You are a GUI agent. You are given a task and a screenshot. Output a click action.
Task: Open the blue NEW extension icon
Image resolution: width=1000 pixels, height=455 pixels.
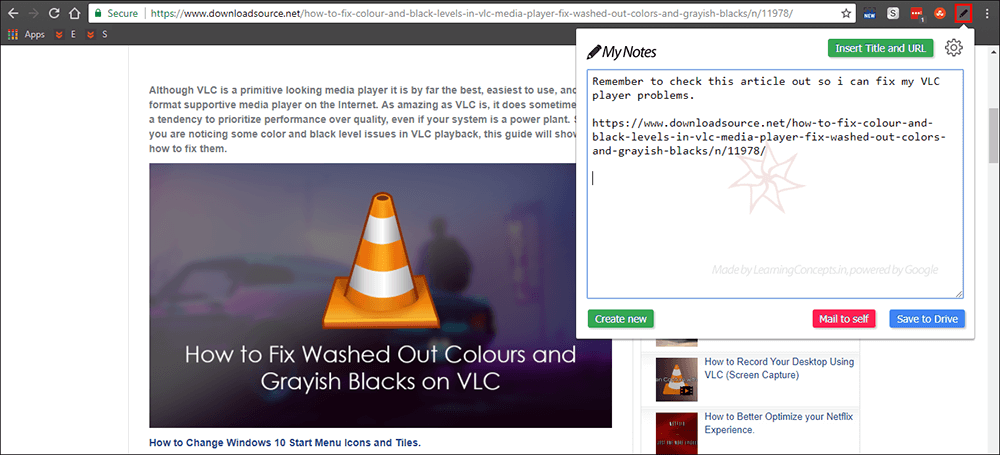(x=869, y=13)
